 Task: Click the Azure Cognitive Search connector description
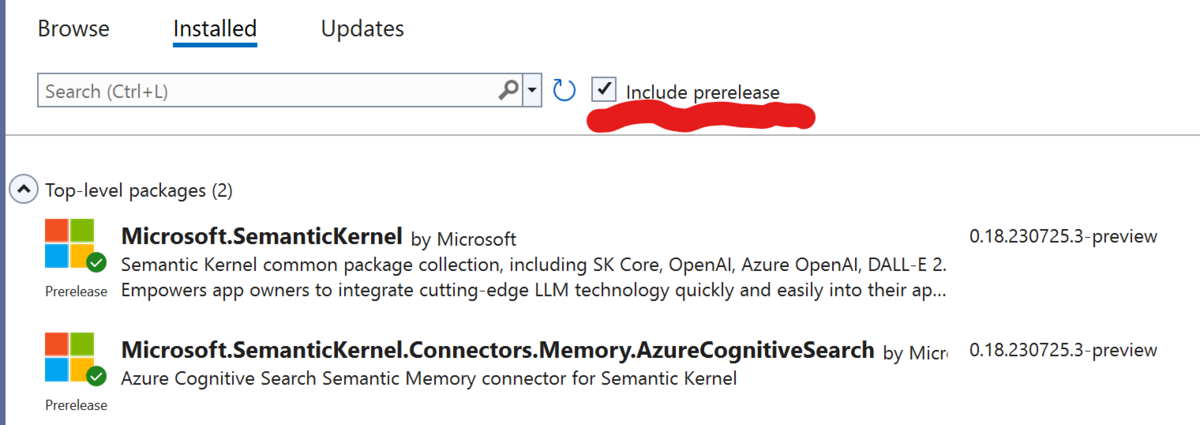428,379
